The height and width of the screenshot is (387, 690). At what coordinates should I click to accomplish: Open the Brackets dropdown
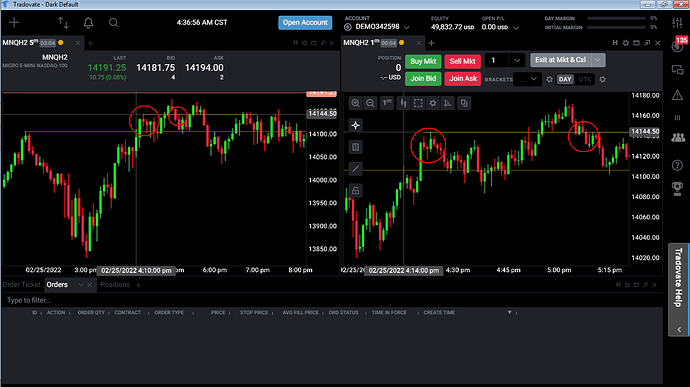click(527, 79)
